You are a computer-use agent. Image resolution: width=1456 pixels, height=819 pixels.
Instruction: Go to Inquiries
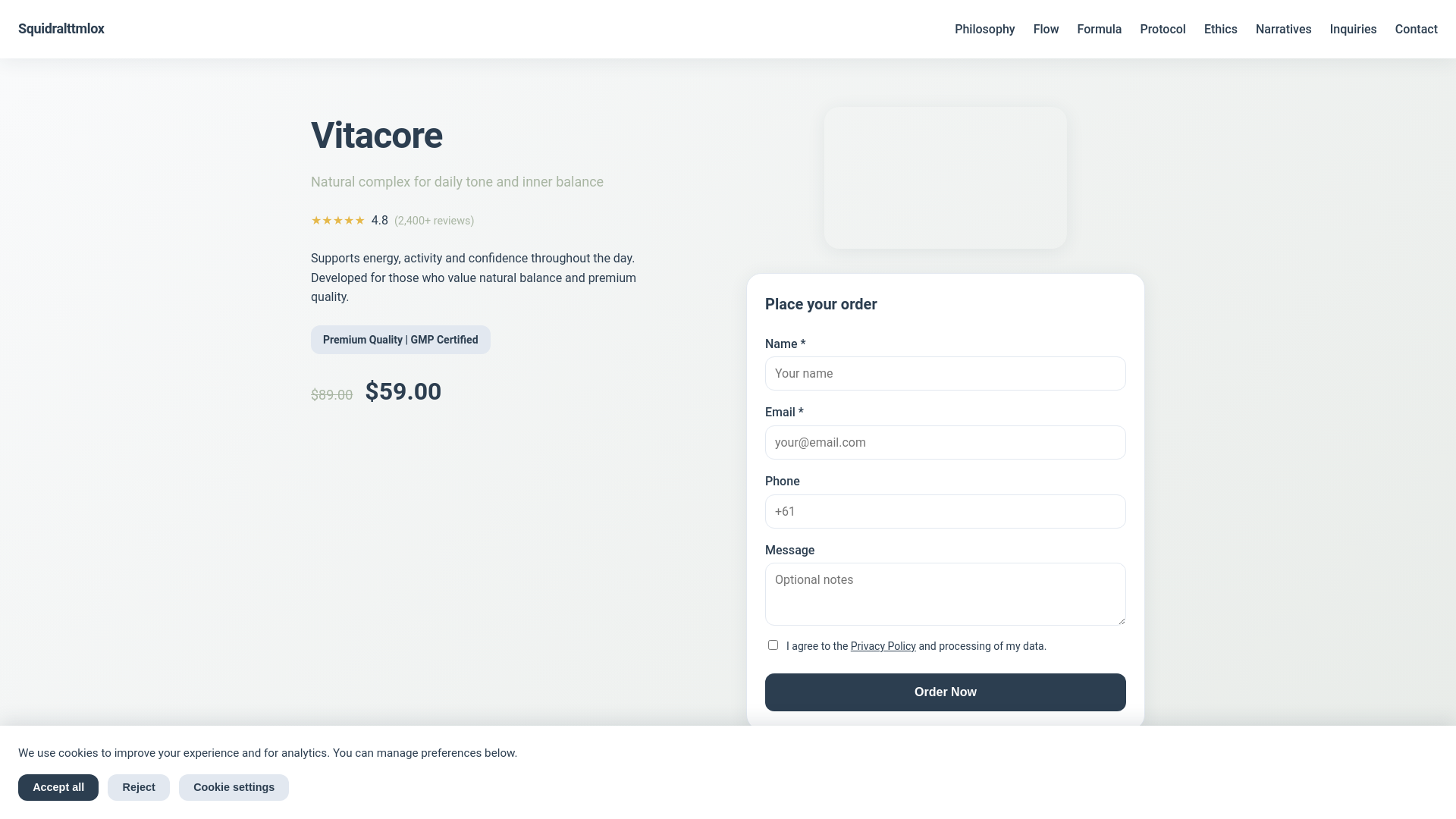tap(1353, 29)
